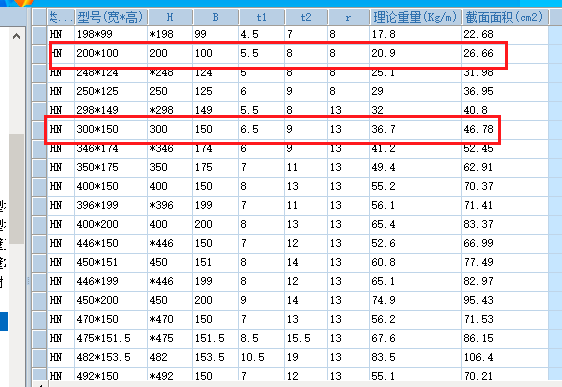Click the theoretical weight value 49.4
Viewport: 562px width, 387px height.
(383, 167)
